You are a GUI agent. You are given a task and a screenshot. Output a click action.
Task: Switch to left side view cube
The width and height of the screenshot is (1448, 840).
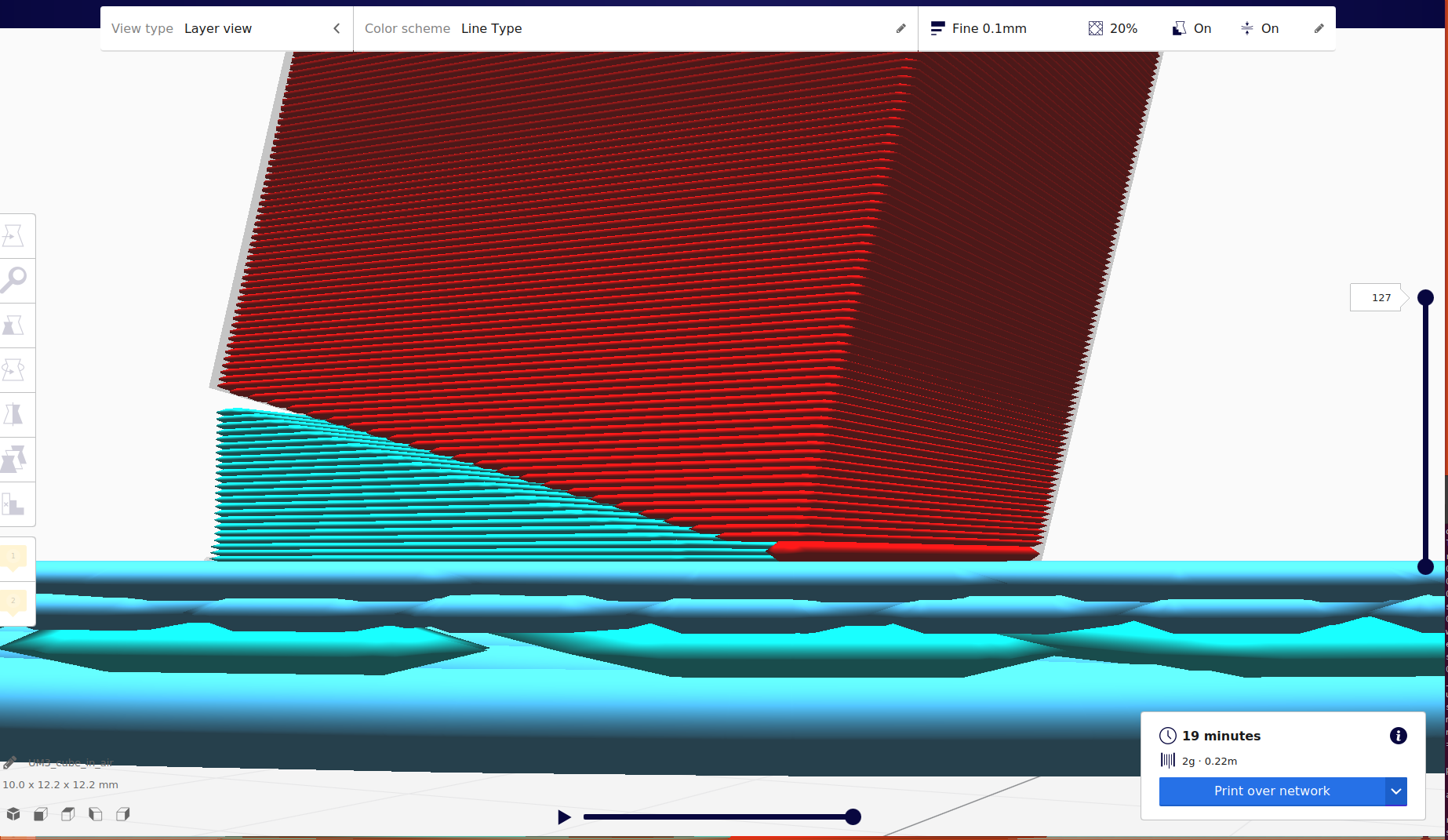click(x=96, y=814)
